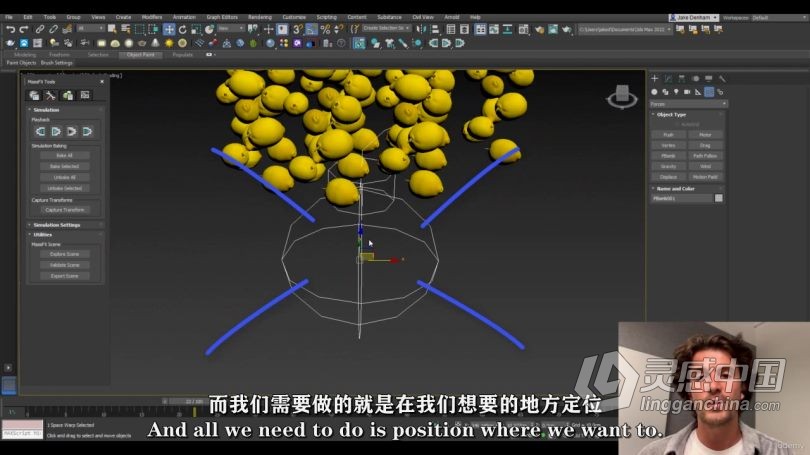Close the MassFX Tools panel

point(102,82)
